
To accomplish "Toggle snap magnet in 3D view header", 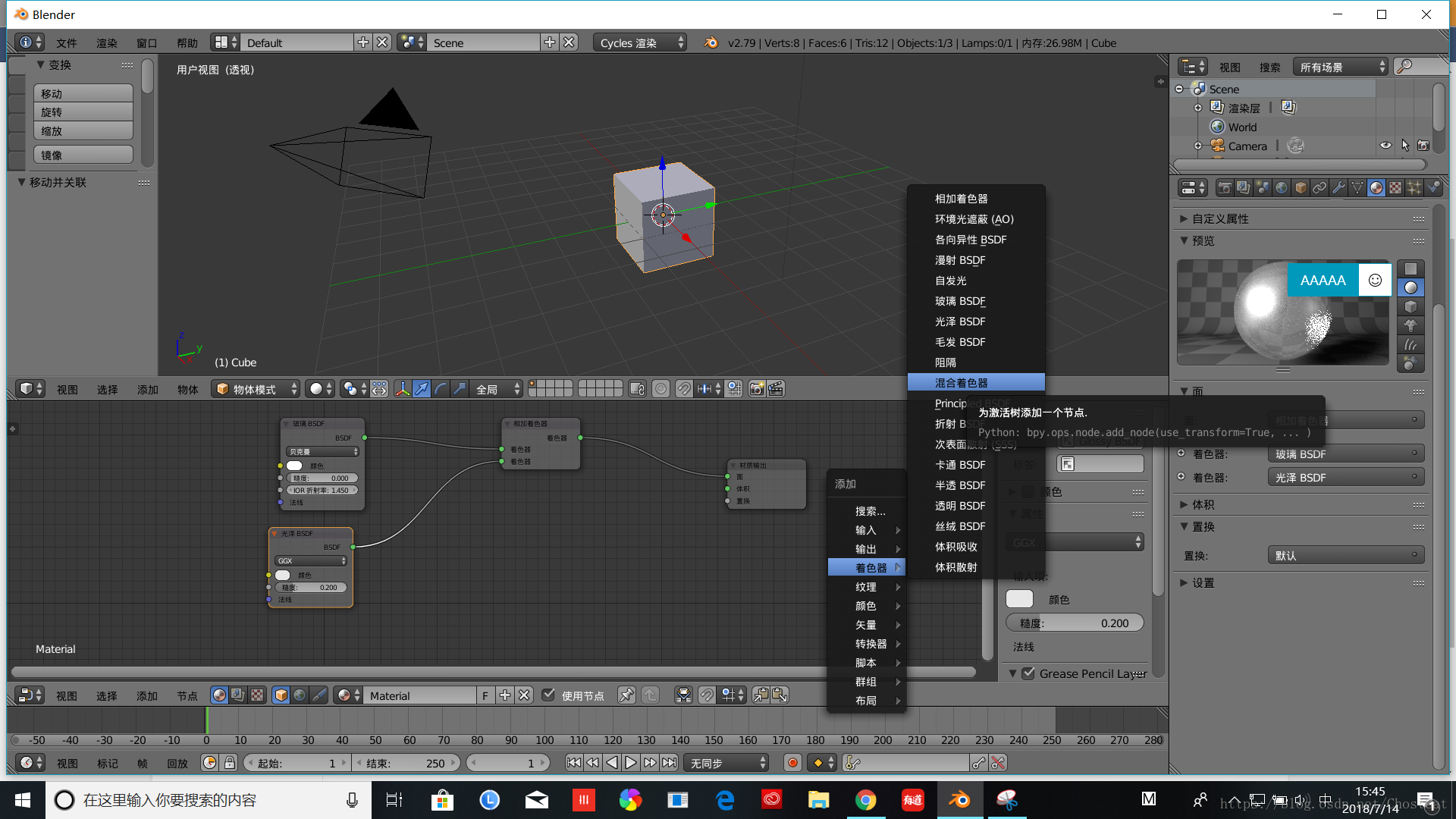I will (684, 389).
